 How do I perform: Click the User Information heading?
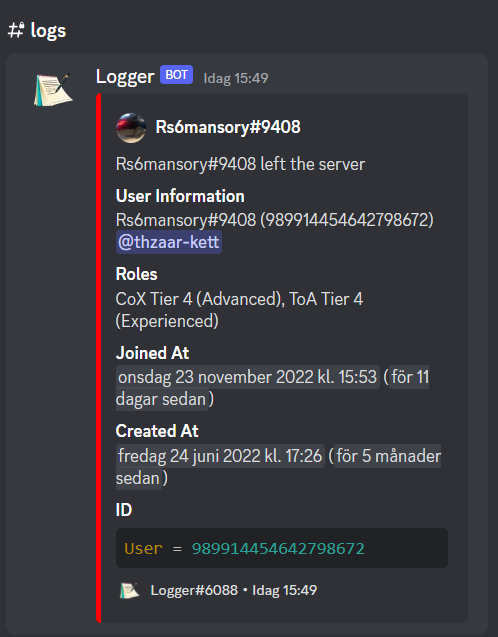click(x=180, y=196)
